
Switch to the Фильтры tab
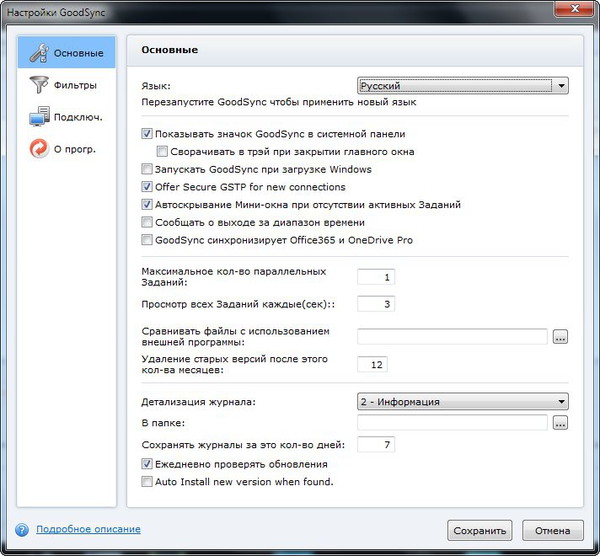76,84
